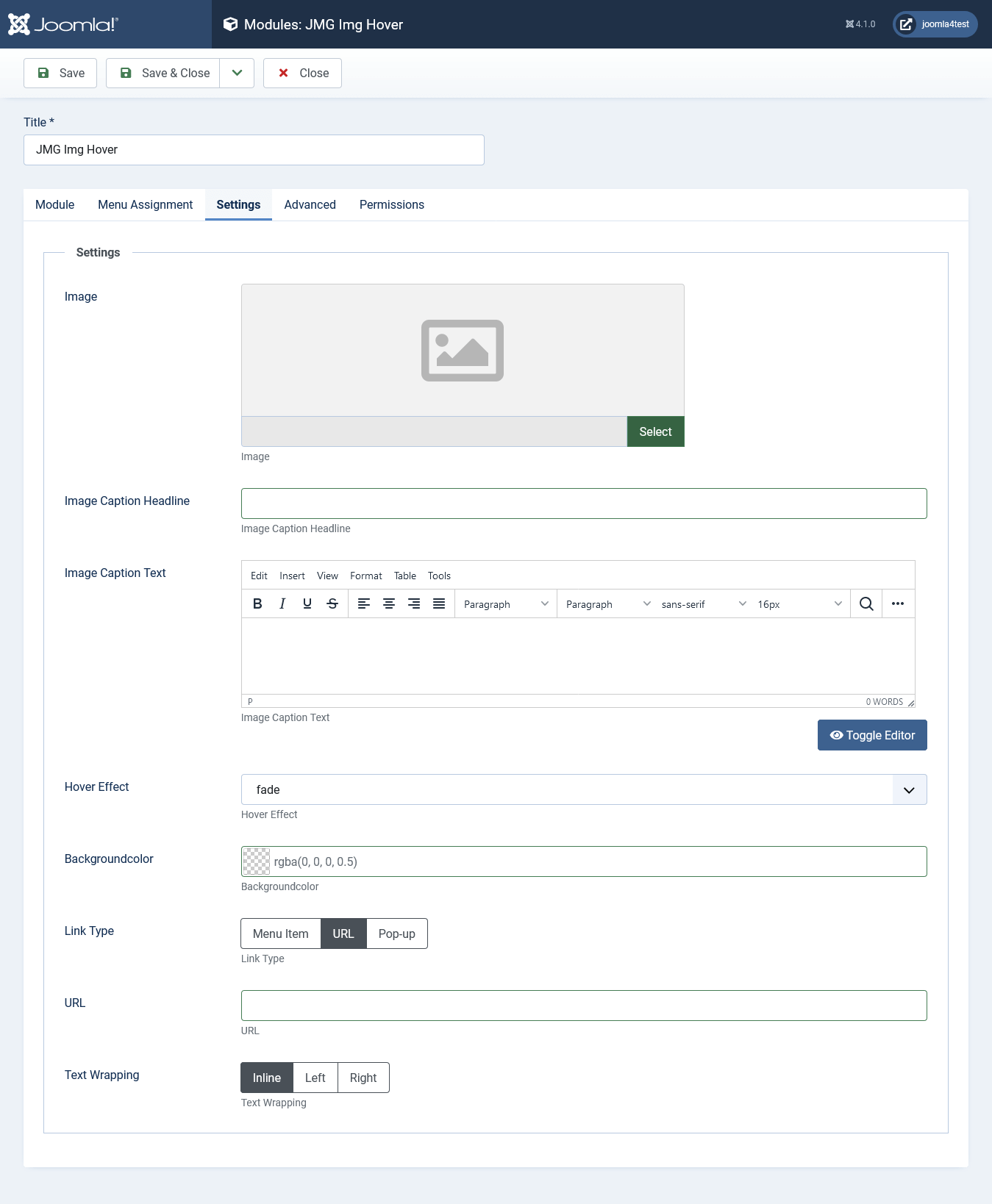Switch to the Menu Assignment tab

pyautogui.click(x=145, y=204)
